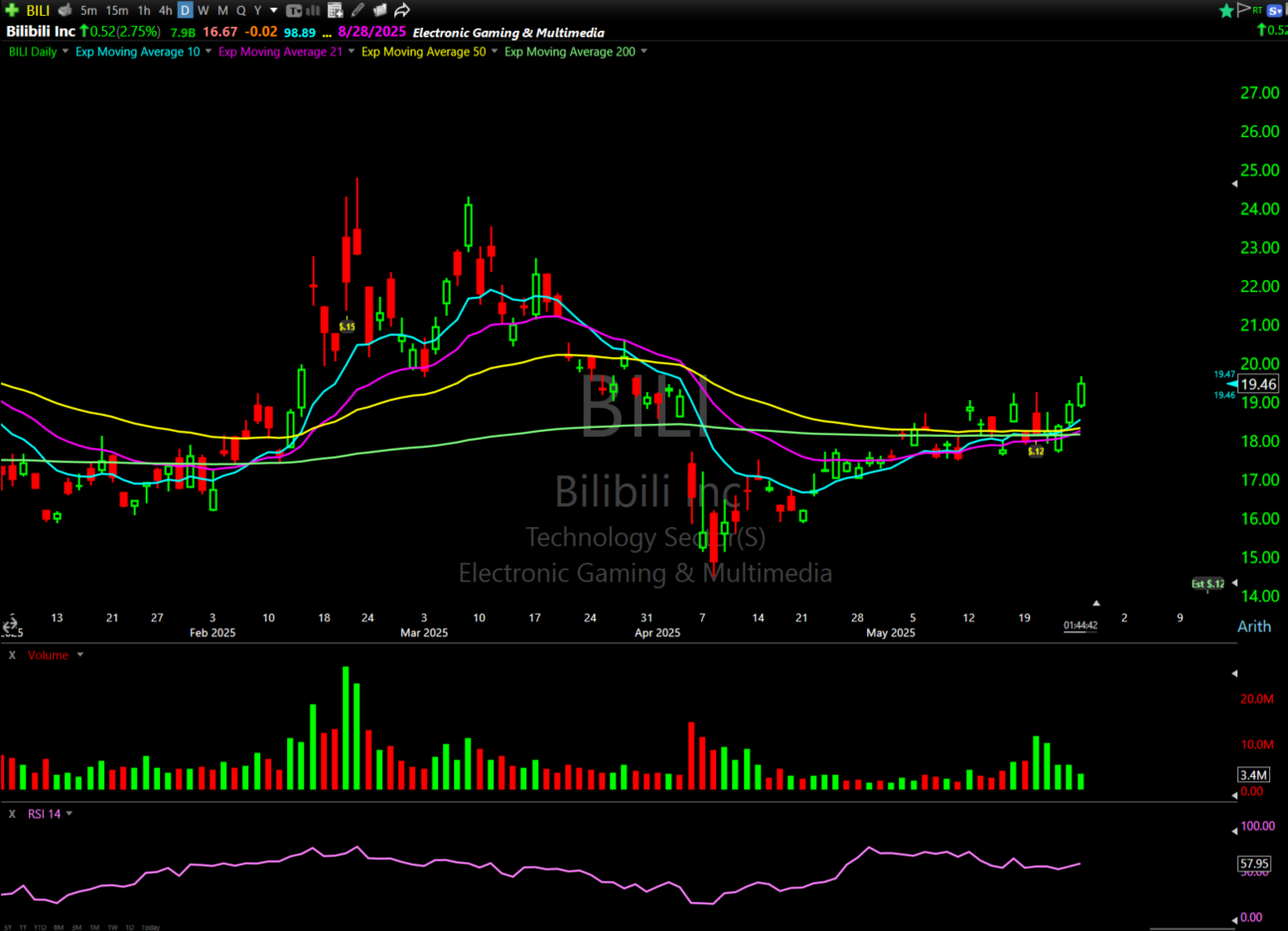Click the triangle above the countdown timer
This screenshot has height=931, width=1288.
pos(1096,602)
